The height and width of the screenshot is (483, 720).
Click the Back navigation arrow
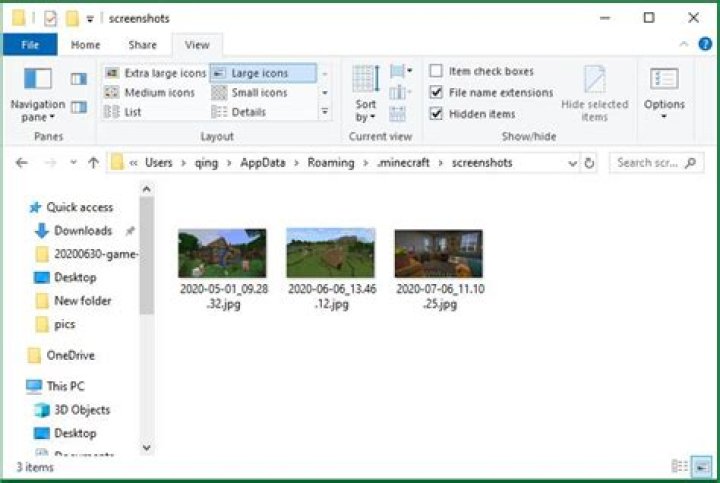pos(22,163)
